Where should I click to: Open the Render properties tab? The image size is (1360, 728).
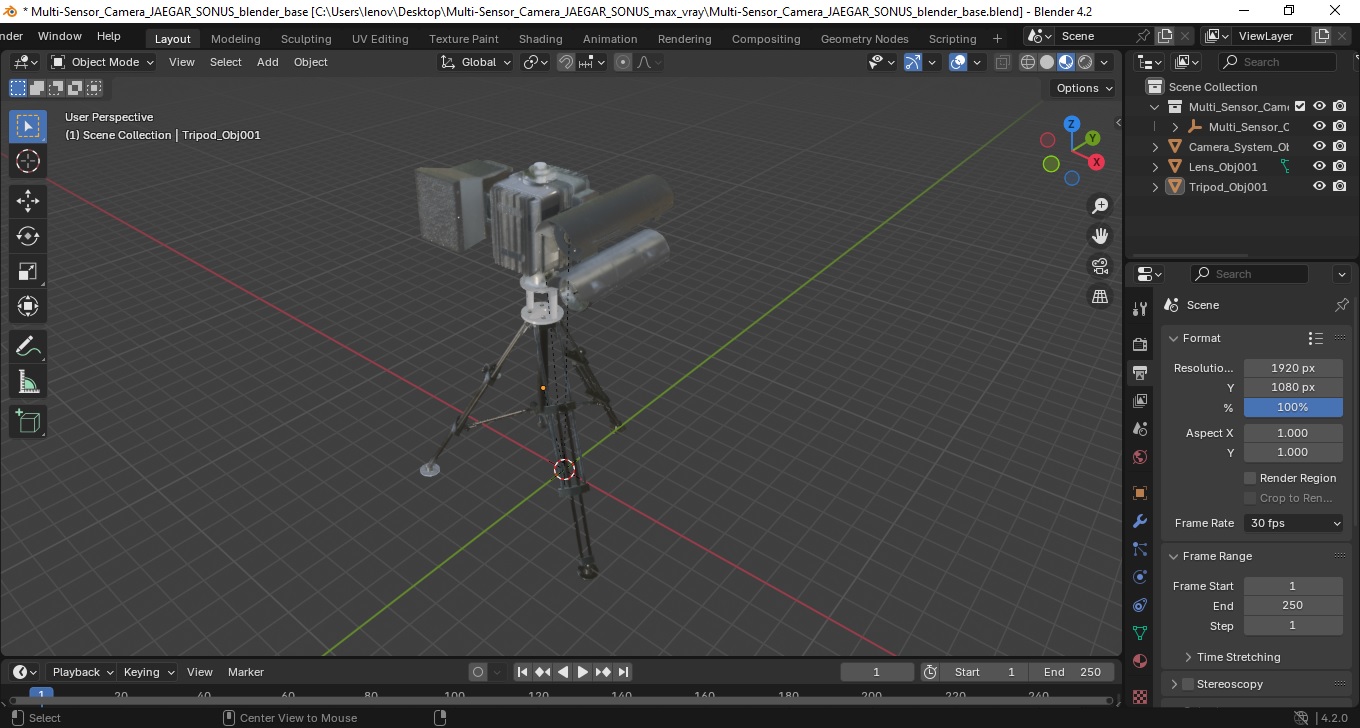pos(1140,344)
